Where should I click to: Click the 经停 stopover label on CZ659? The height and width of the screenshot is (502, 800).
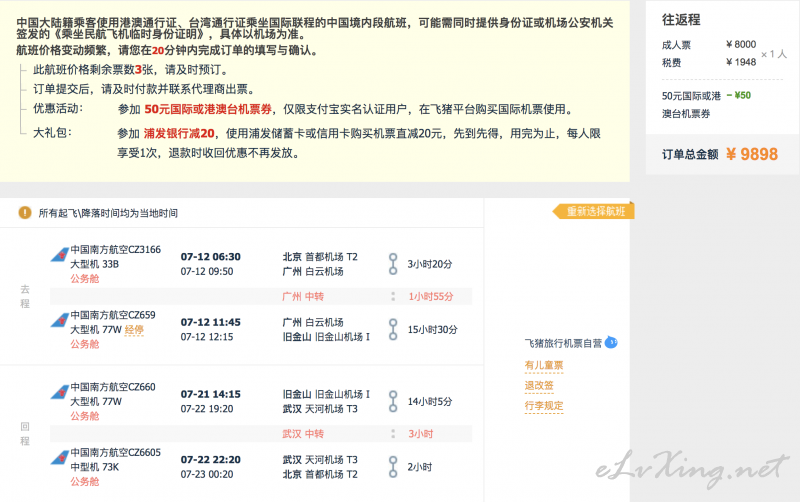[134, 330]
